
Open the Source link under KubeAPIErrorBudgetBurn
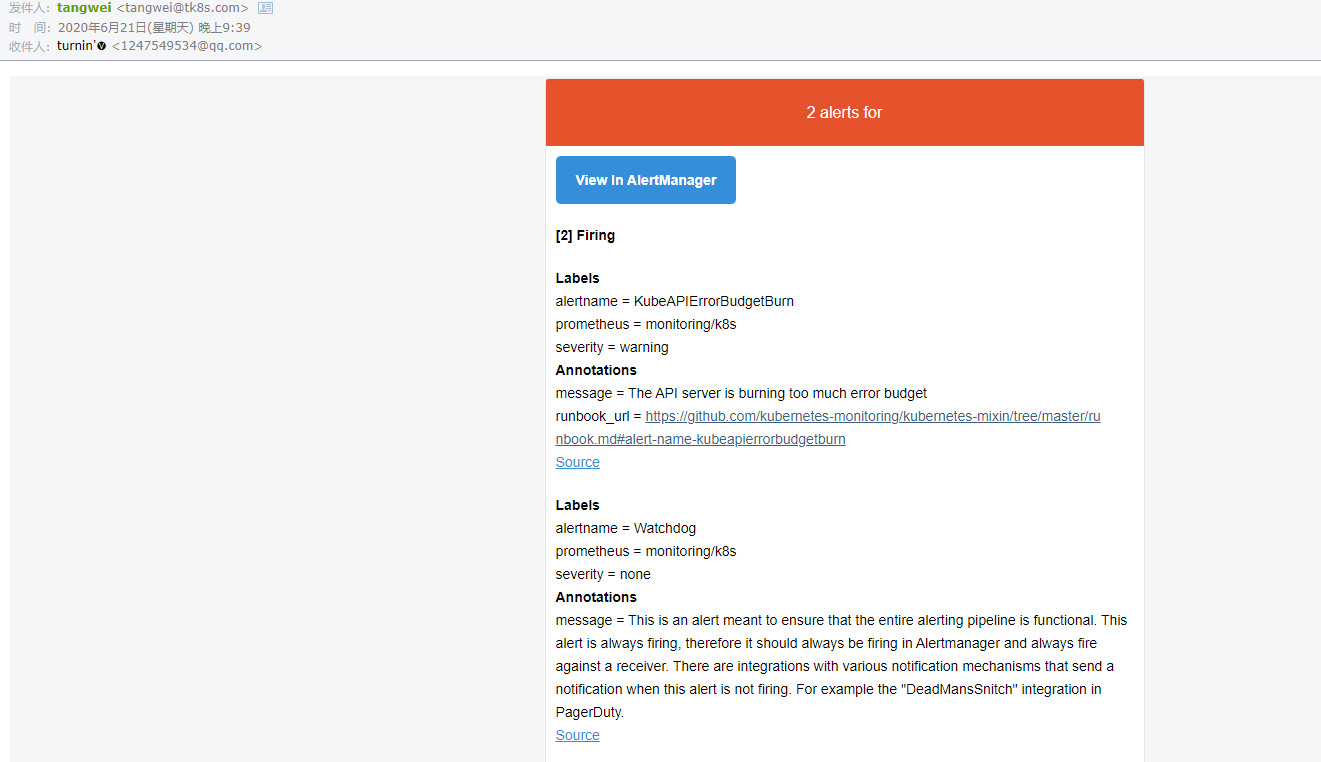578,462
